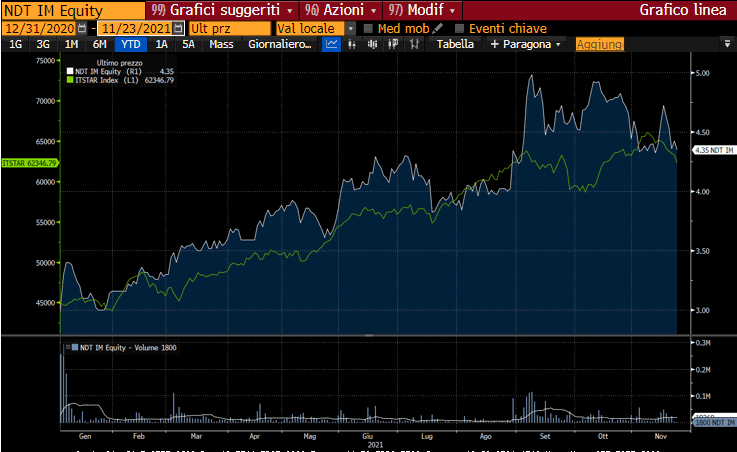
Task: Enable the Med mob checkbox
Action: click(x=368, y=29)
